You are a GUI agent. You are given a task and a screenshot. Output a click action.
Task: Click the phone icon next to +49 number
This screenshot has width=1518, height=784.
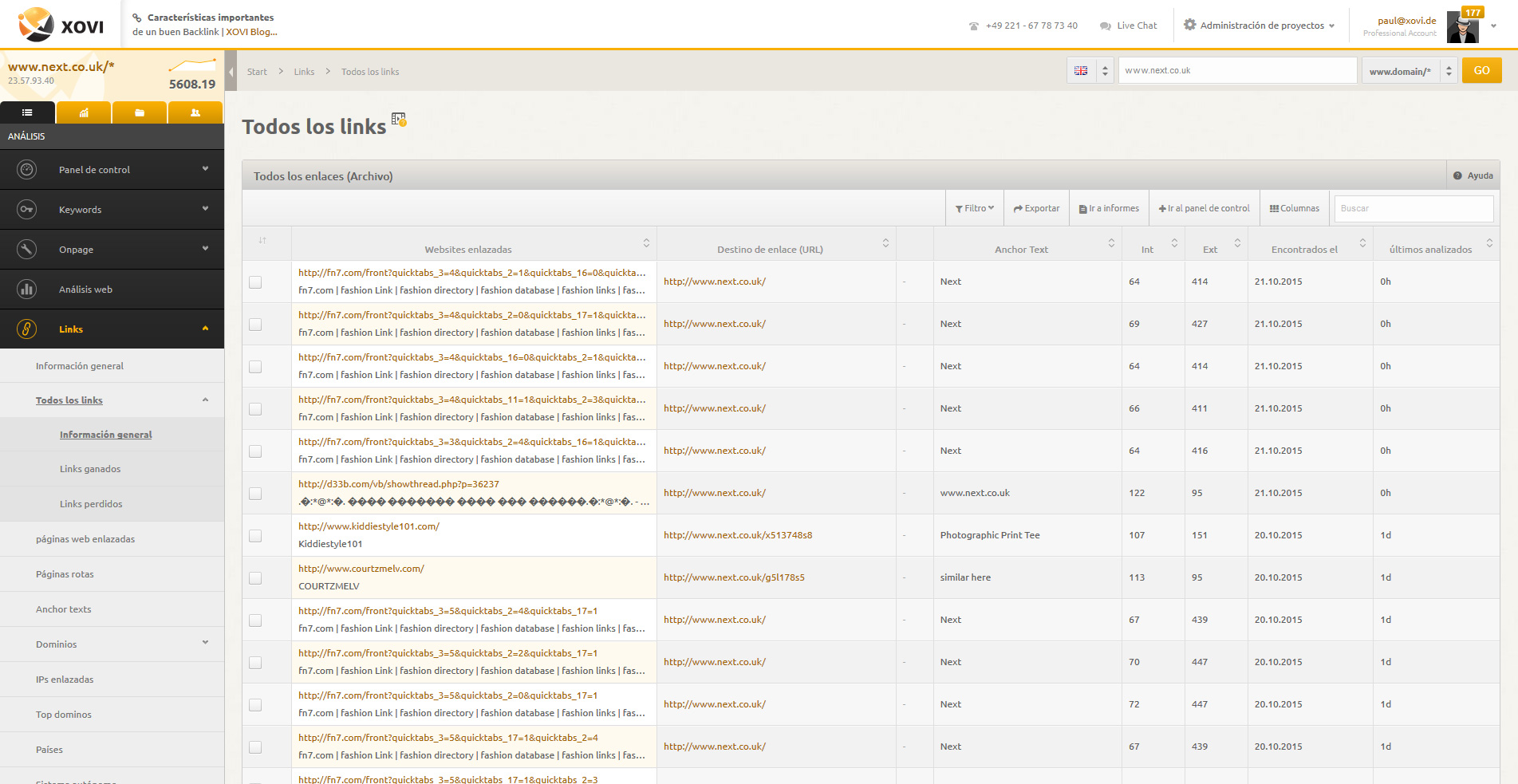tap(973, 26)
